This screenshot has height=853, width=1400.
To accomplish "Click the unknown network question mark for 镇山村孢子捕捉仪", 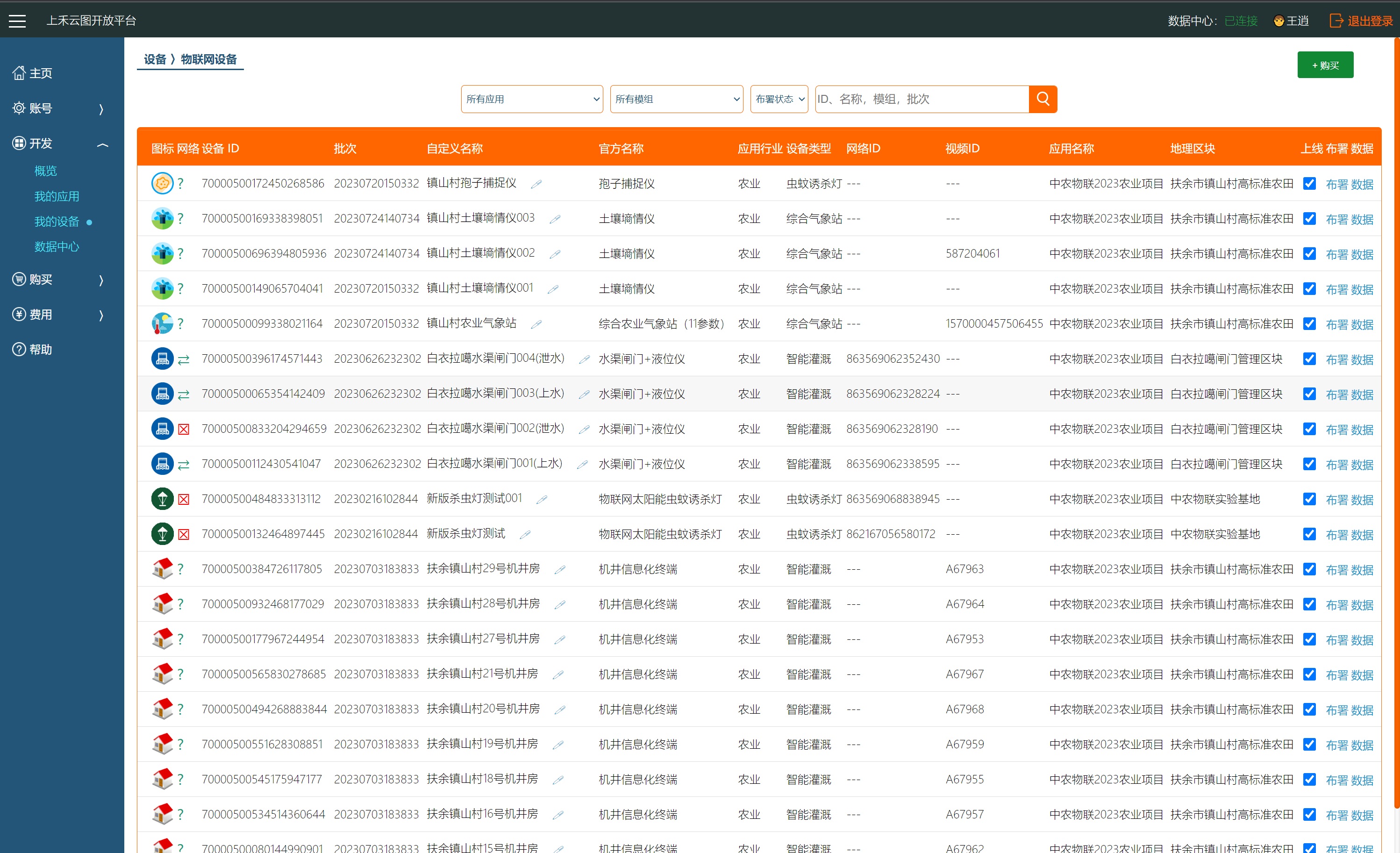I will [x=181, y=183].
